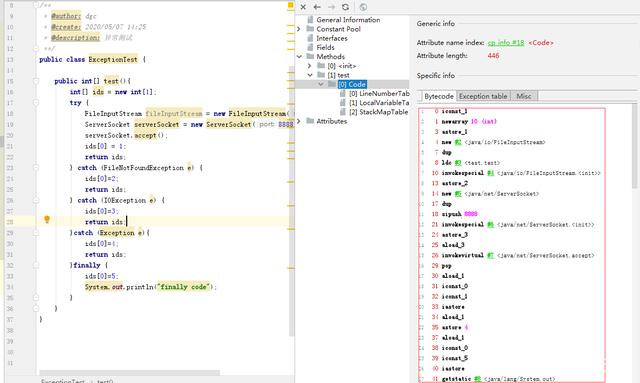
Task: Select Interfaces in the class tree
Action: click(332, 38)
